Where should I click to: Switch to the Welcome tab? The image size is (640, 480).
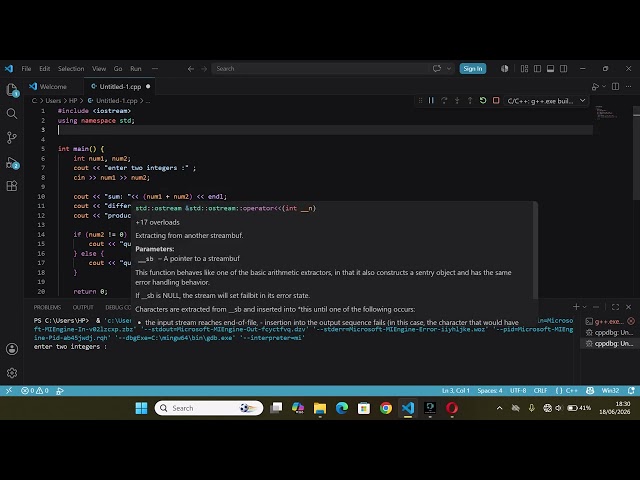pyautogui.click(x=53, y=87)
